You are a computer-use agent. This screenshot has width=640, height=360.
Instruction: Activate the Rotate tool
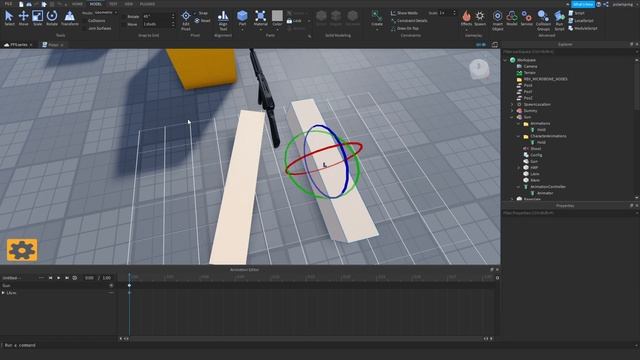pyautogui.click(x=52, y=18)
